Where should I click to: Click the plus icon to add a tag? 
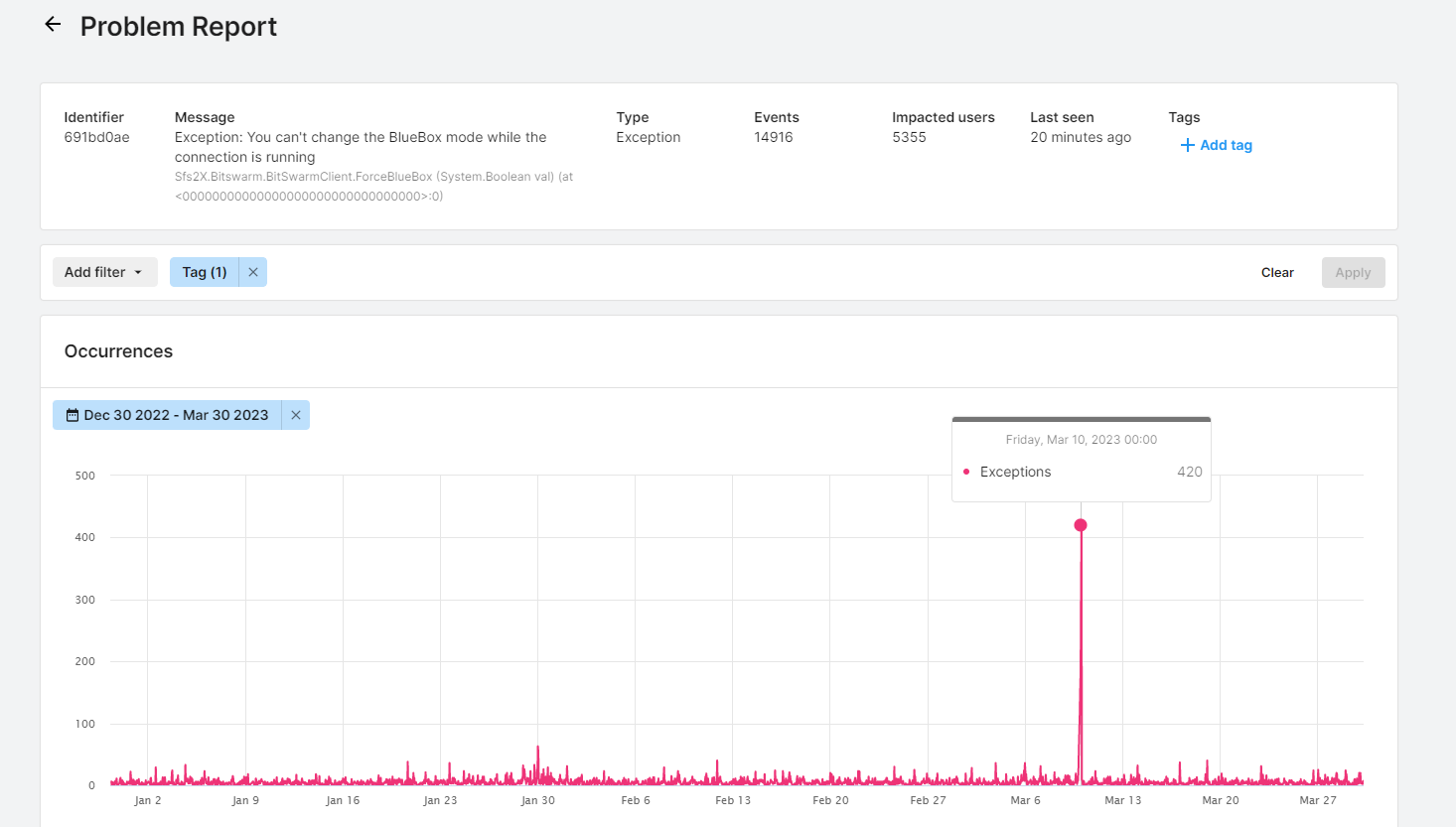point(1187,145)
